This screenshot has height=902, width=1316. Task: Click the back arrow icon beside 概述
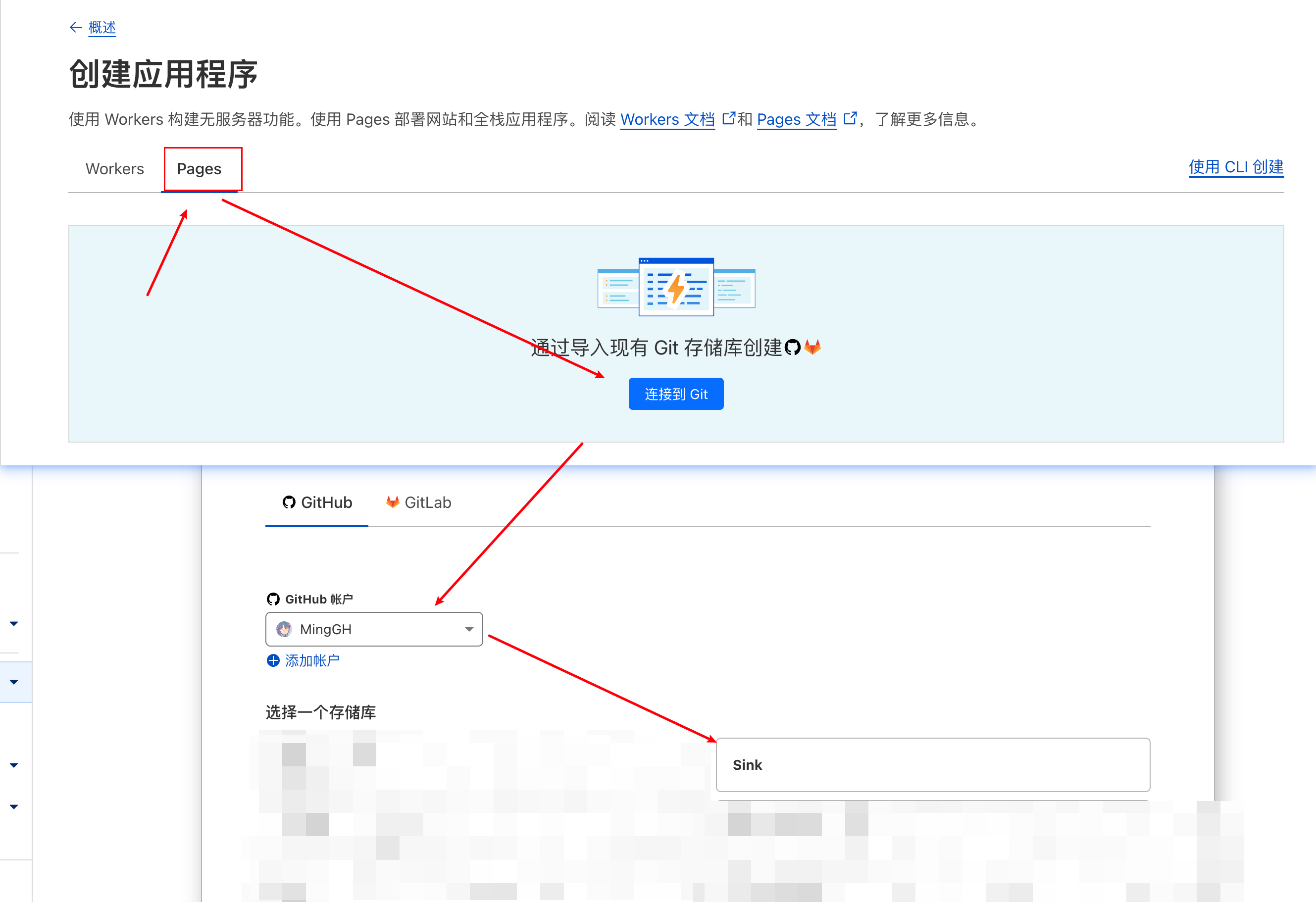(x=76, y=27)
